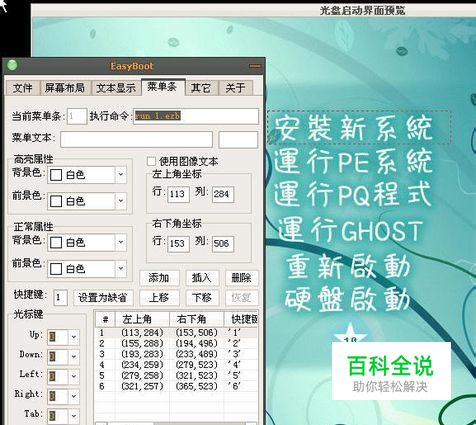Screen dimensions: 476x425
Task: Switch to the 文件 tab
Action: tap(23, 88)
